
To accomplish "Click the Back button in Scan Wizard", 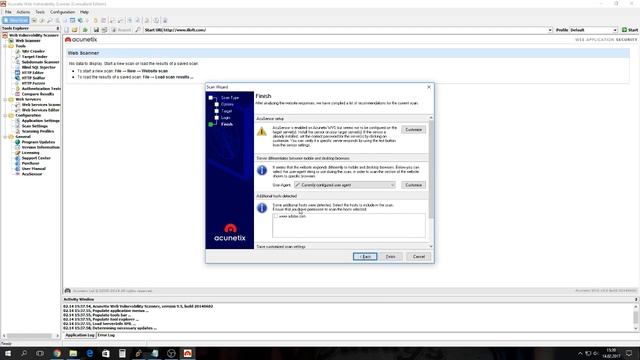I will click(x=365, y=257).
